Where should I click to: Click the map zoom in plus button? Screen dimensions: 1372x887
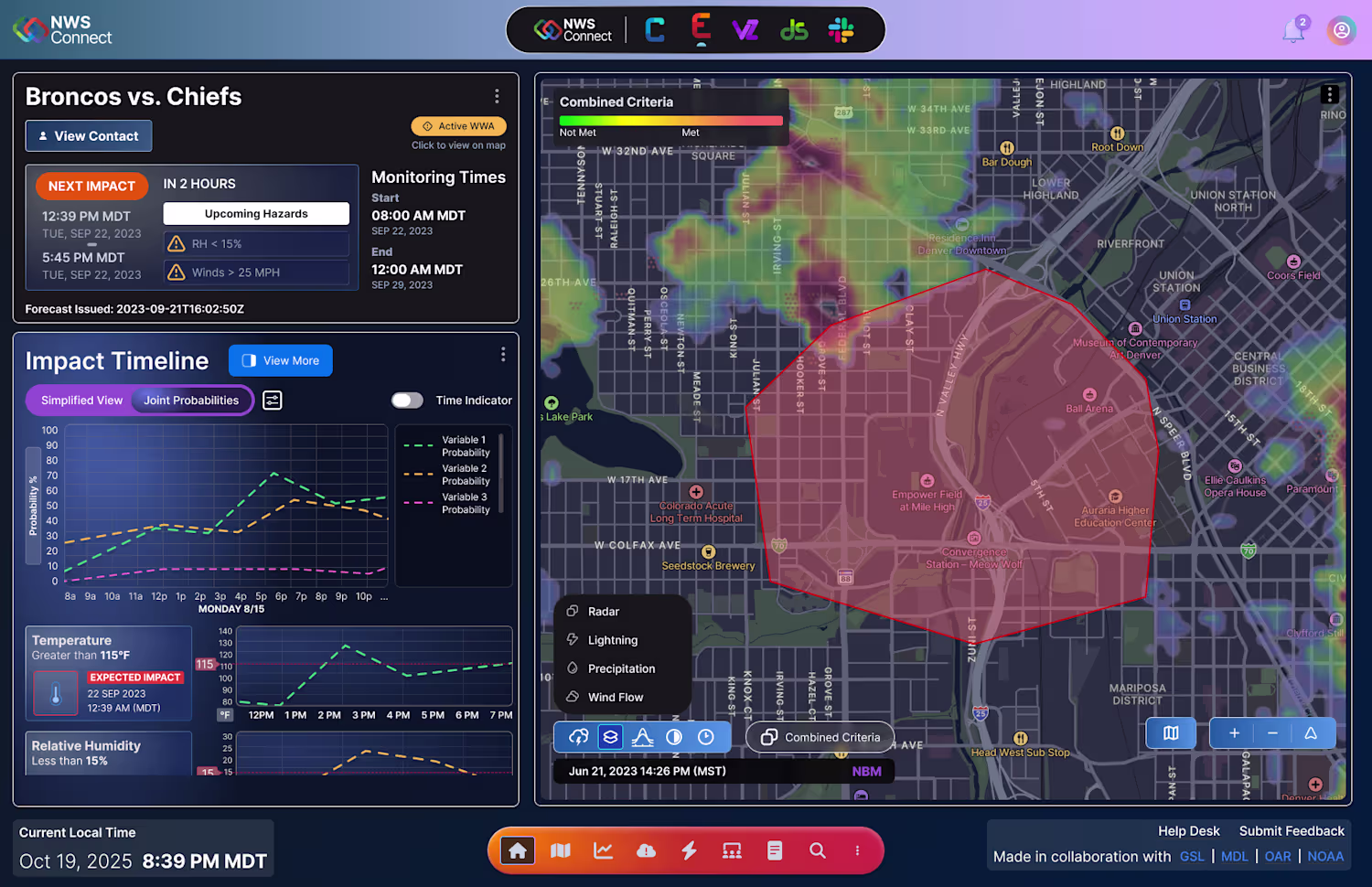pyautogui.click(x=1234, y=733)
